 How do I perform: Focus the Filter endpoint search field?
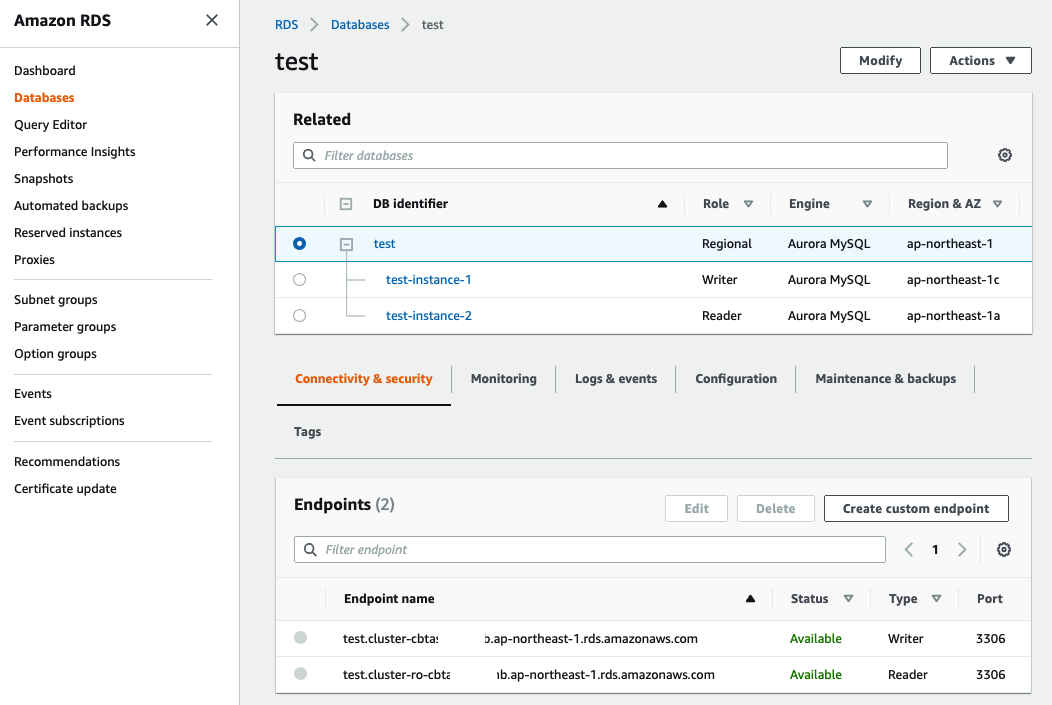[x=600, y=550]
